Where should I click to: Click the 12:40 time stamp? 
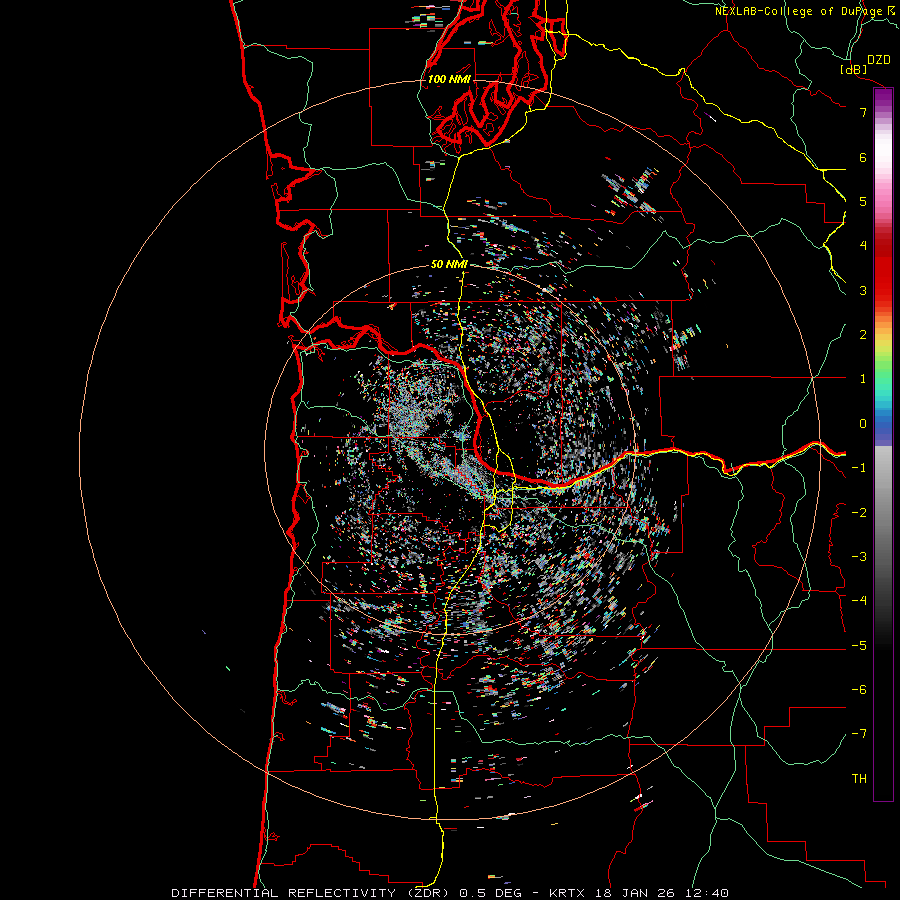(x=705, y=893)
